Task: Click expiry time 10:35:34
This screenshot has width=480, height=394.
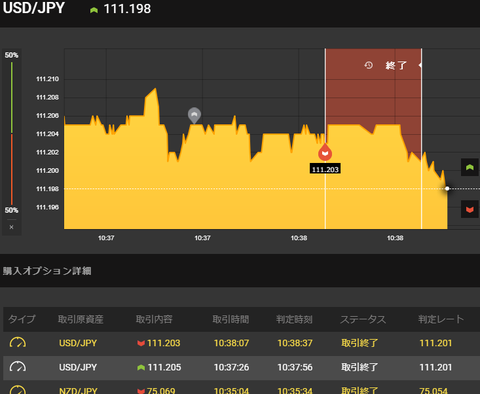Action: coord(295,390)
